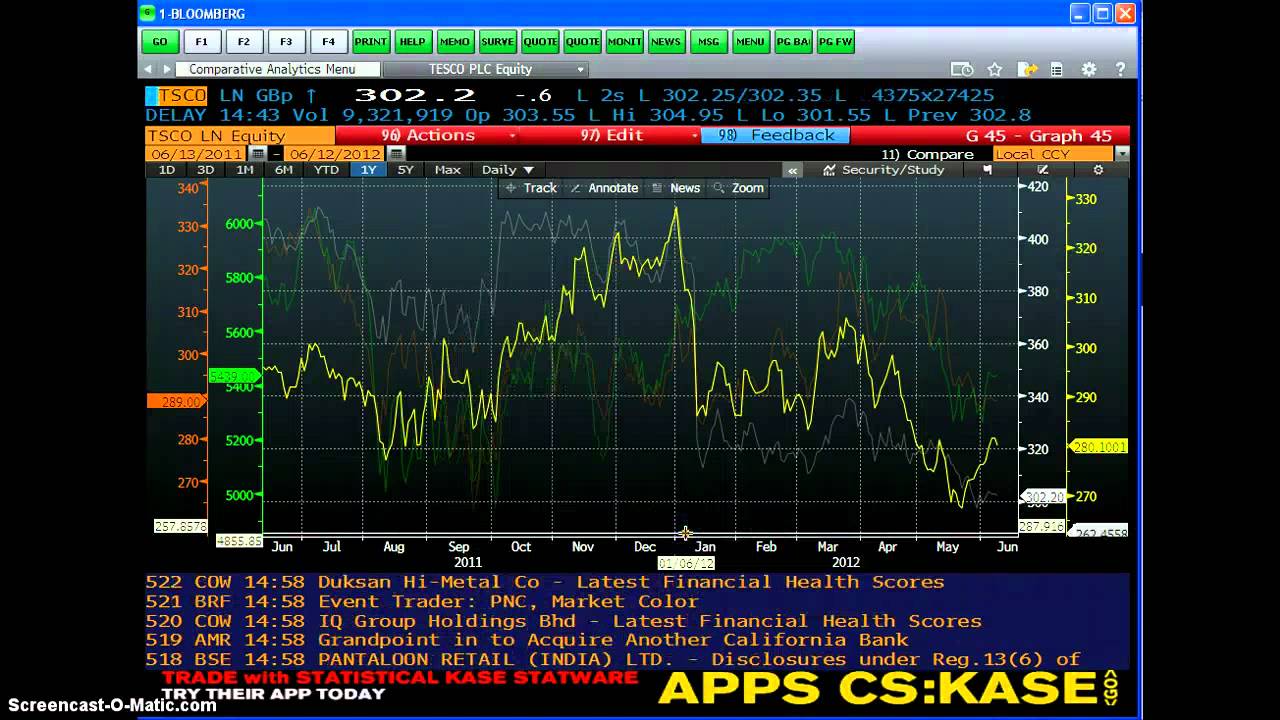Click the PG FW page forward key
The width and height of the screenshot is (1280, 720).
pyautogui.click(x=835, y=42)
